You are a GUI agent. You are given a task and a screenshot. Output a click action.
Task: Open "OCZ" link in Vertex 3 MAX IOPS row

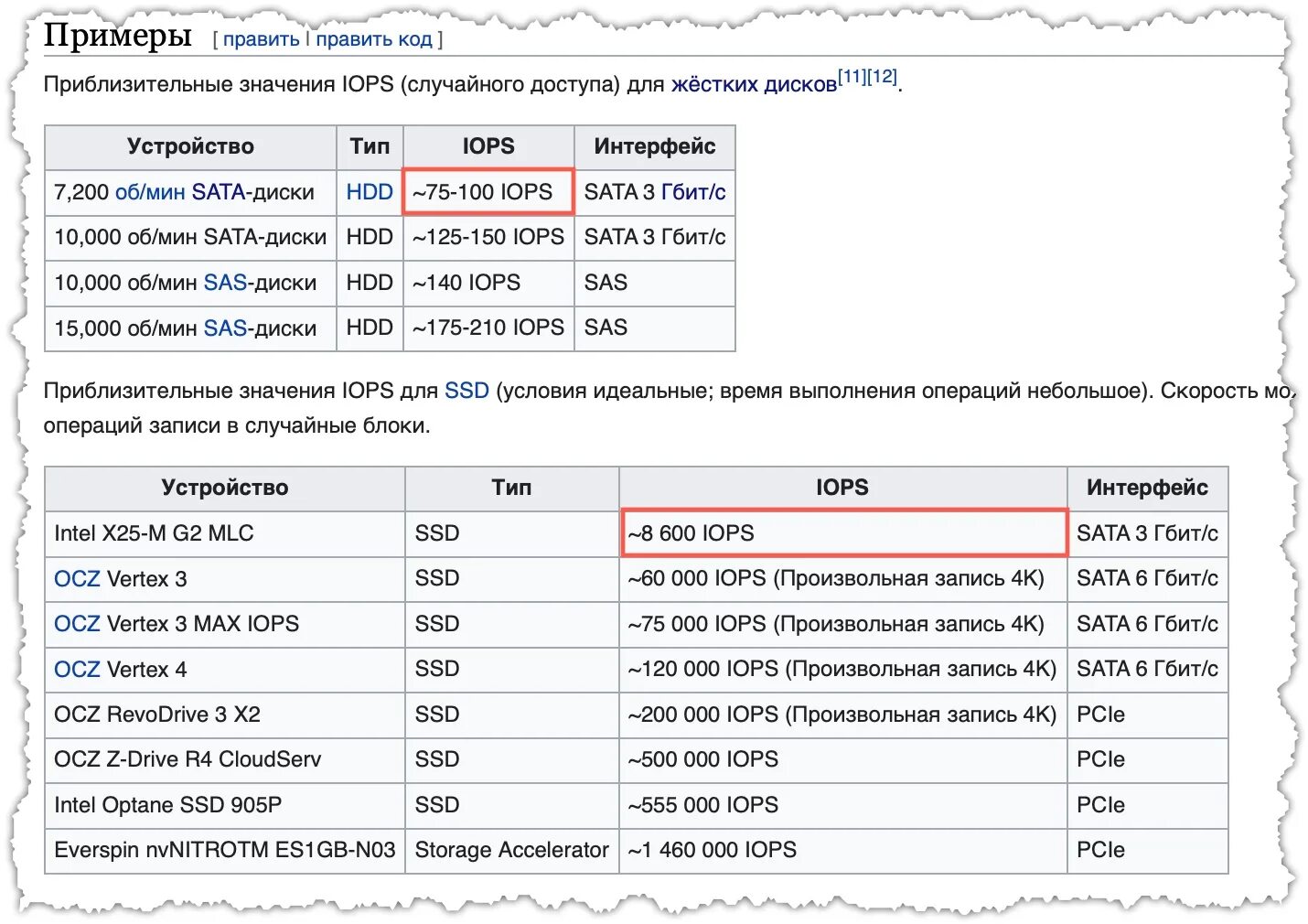(77, 624)
